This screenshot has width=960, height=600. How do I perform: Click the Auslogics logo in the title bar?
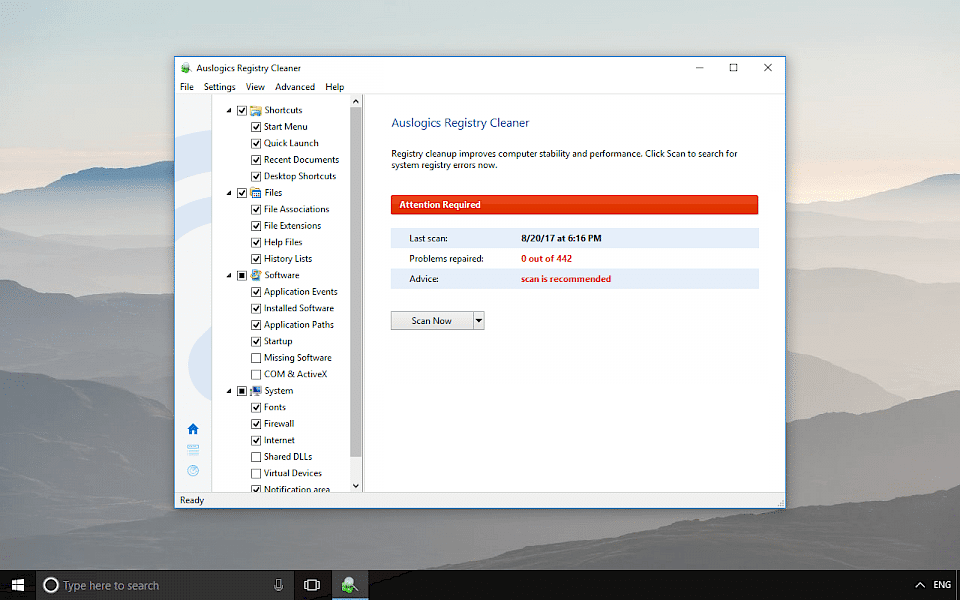point(186,68)
